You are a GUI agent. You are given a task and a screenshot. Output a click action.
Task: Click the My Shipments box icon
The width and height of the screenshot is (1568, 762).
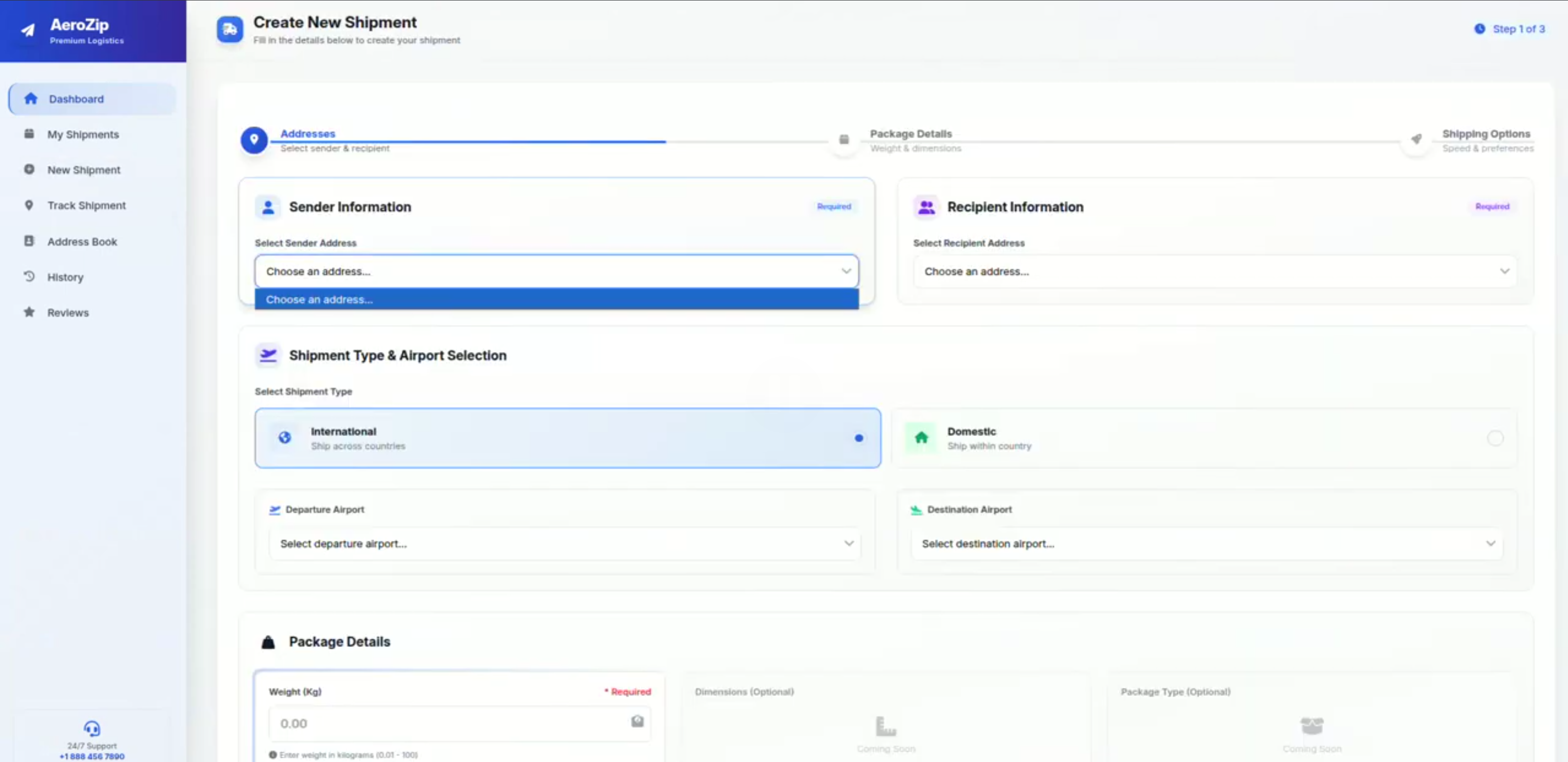coord(28,134)
